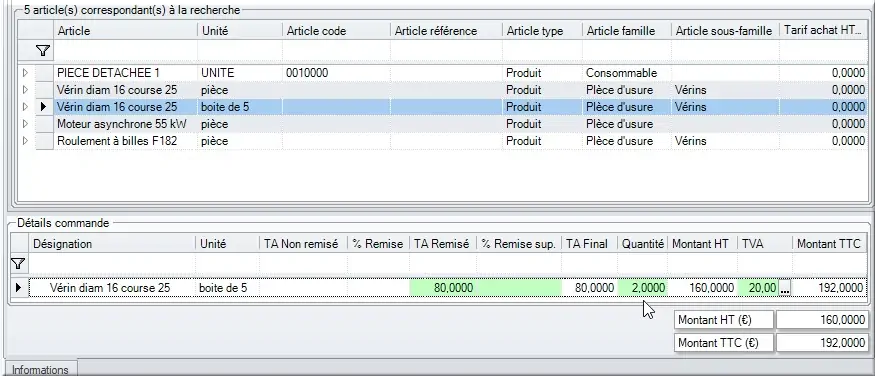Screen dimensions: 875x376
Task: Click the TA Final 80,0000 cell
Action: 589,288
